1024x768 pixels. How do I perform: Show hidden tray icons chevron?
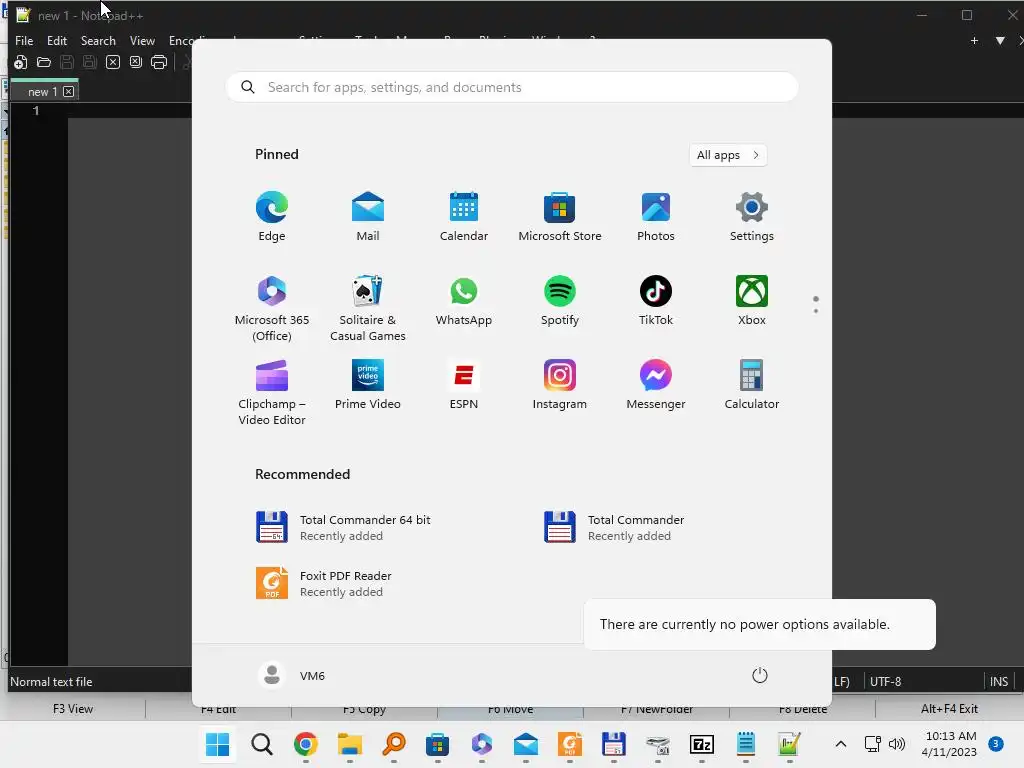point(841,744)
